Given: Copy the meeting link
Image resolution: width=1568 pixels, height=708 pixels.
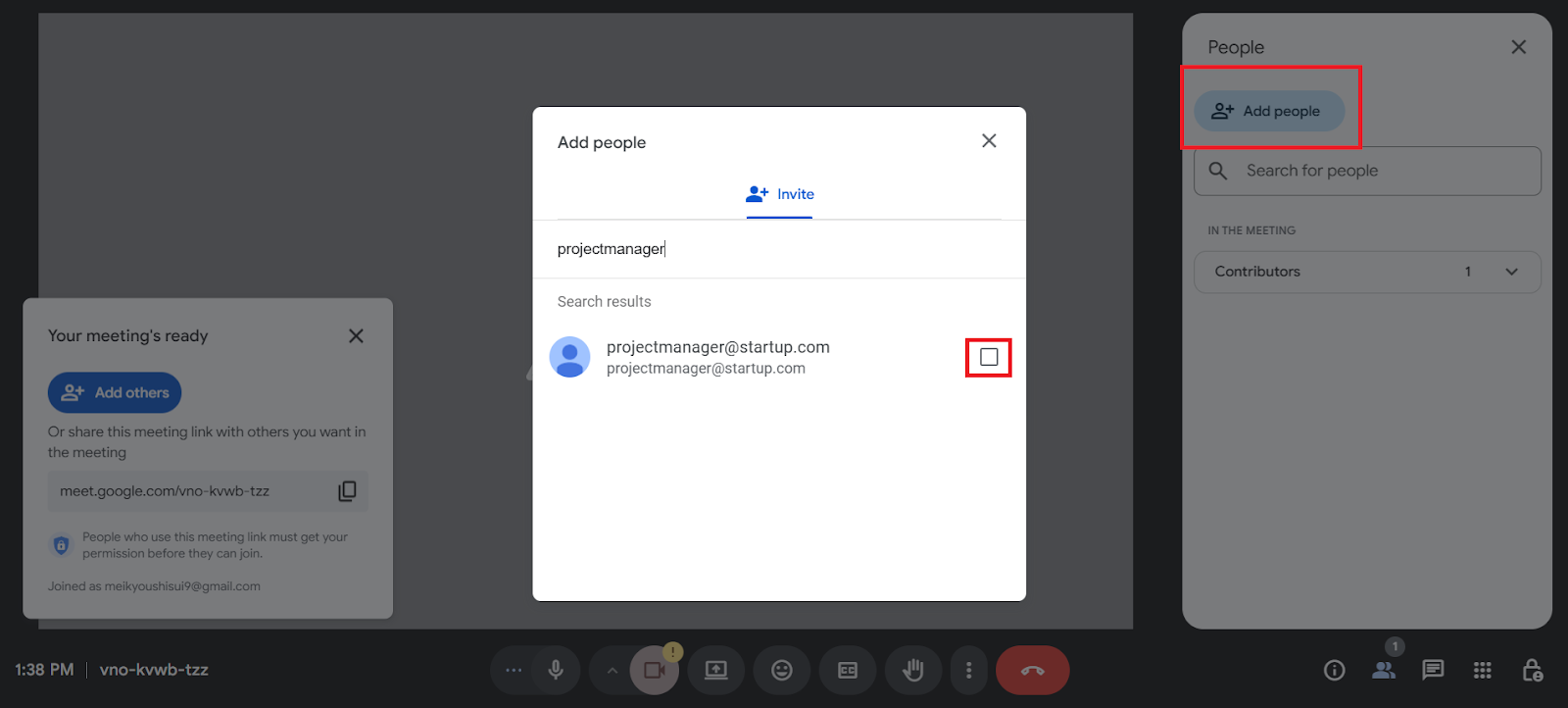Looking at the screenshot, I should click(347, 491).
